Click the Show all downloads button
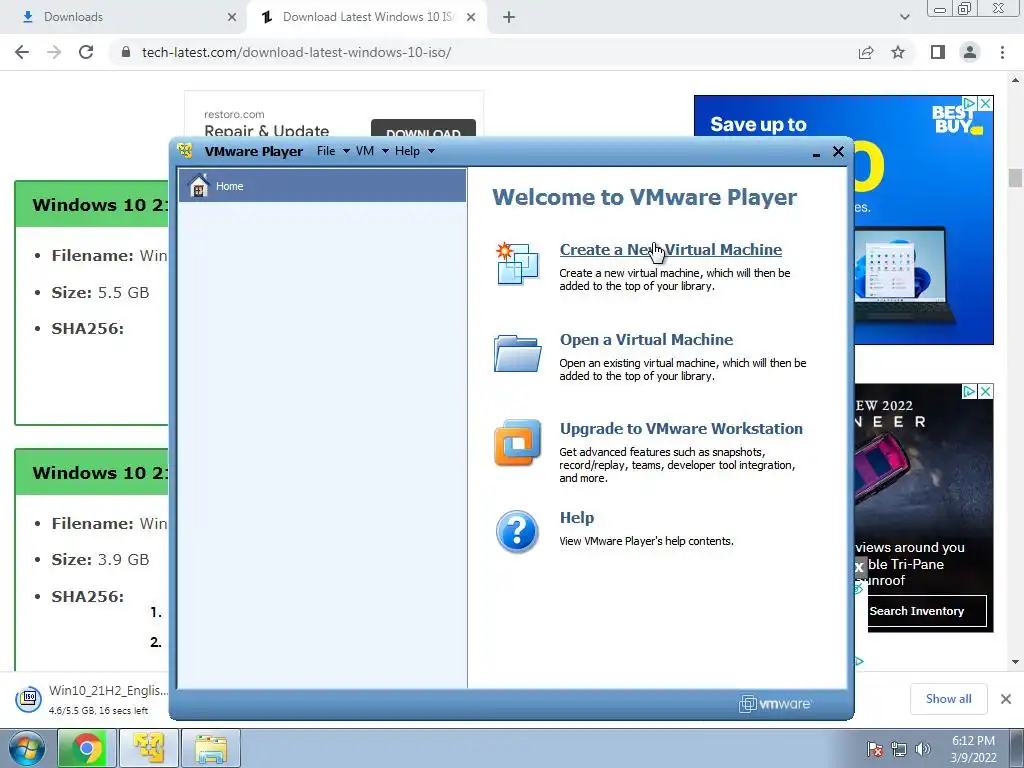This screenshot has height=768, width=1024. pyautogui.click(x=948, y=699)
